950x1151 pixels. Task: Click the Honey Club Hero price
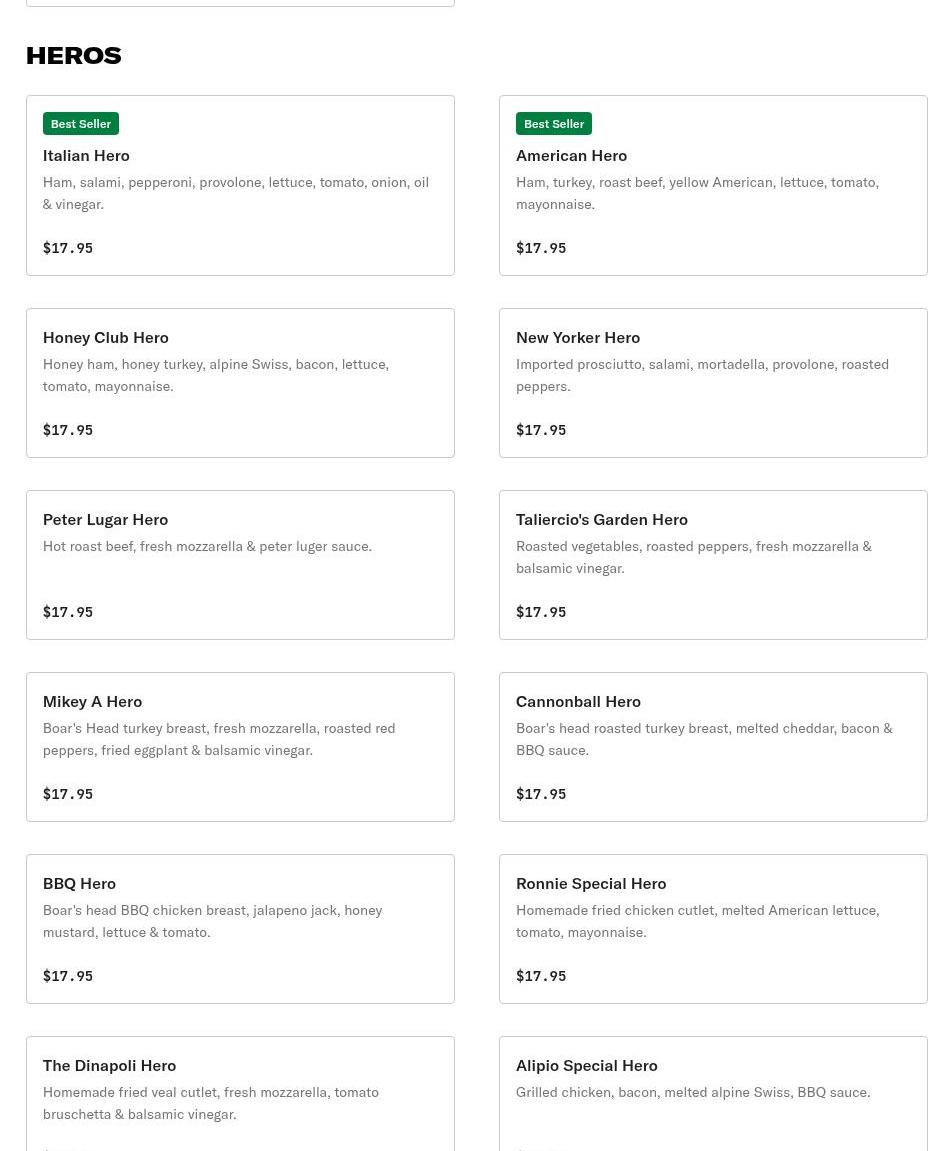pyautogui.click(x=68, y=430)
